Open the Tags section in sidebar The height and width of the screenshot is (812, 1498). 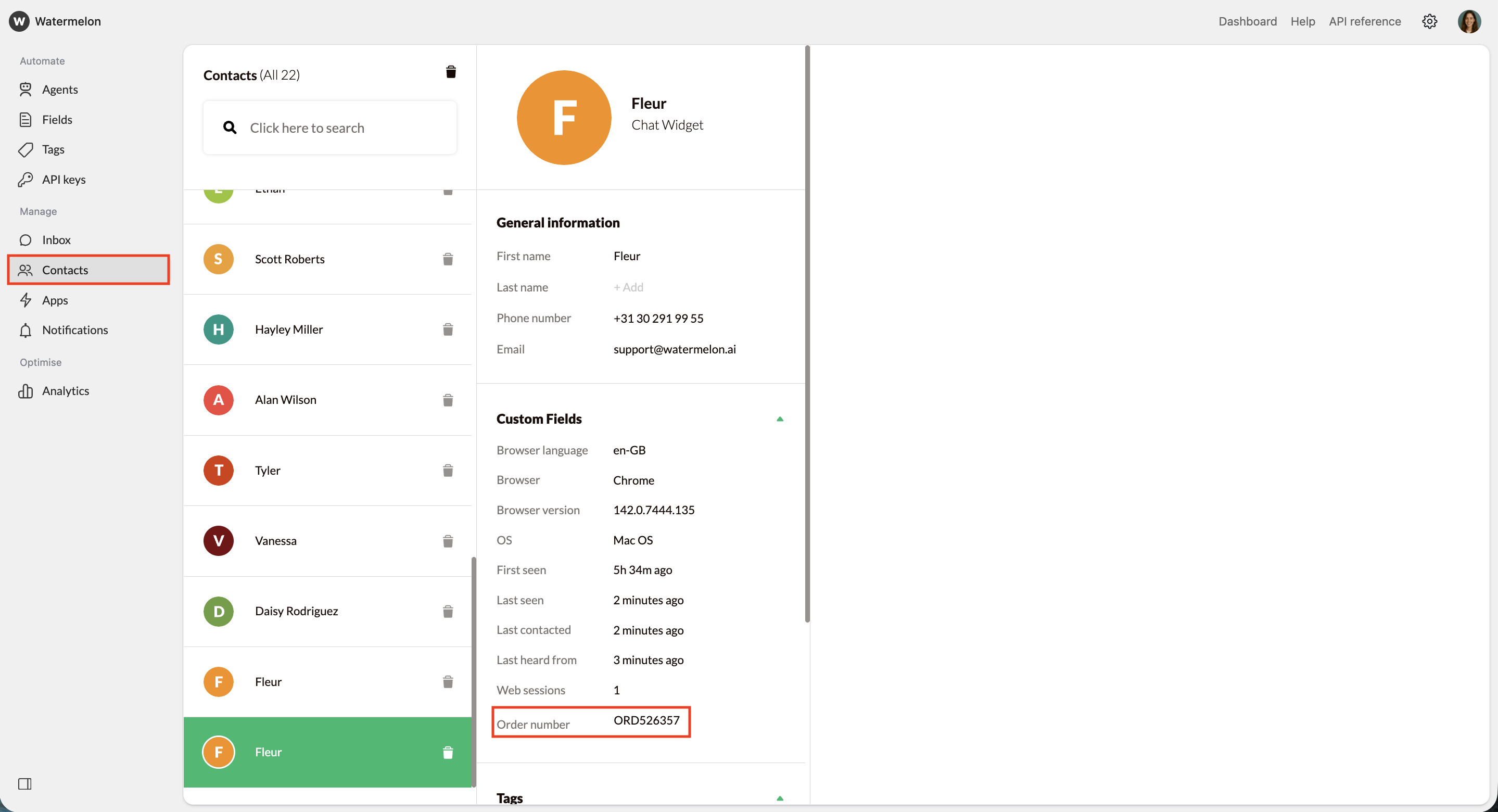[53, 149]
